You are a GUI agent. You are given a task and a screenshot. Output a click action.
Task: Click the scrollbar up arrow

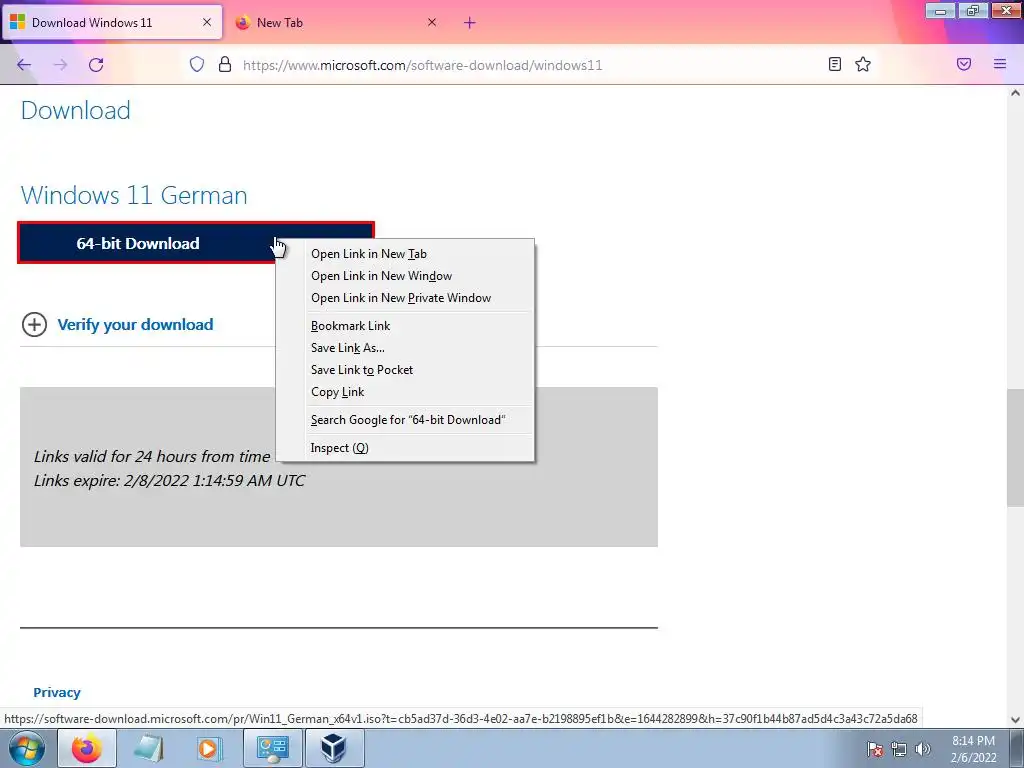click(1015, 93)
